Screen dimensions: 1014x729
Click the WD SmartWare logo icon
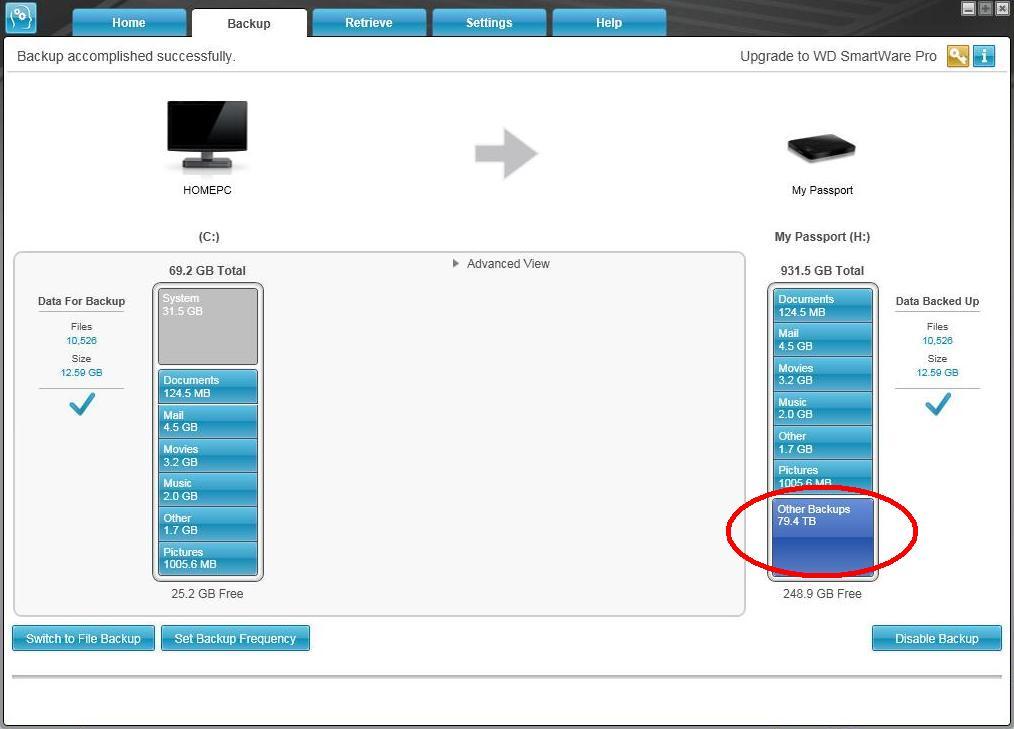tap(21, 17)
